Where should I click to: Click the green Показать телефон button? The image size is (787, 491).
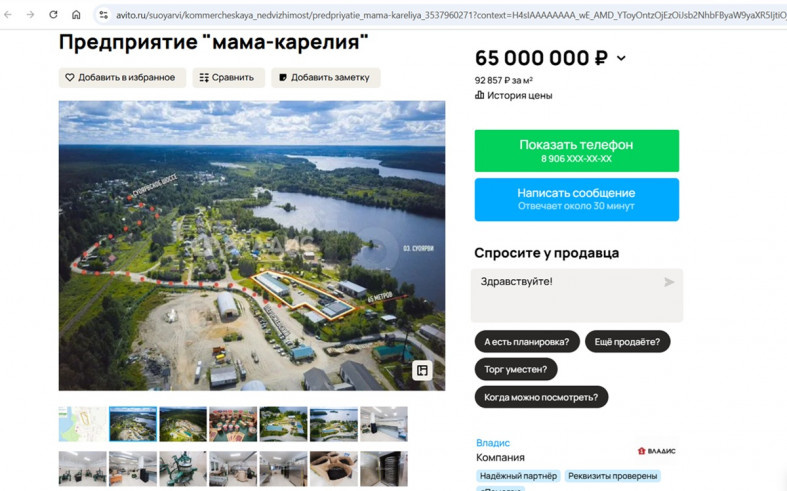pyautogui.click(x=577, y=151)
